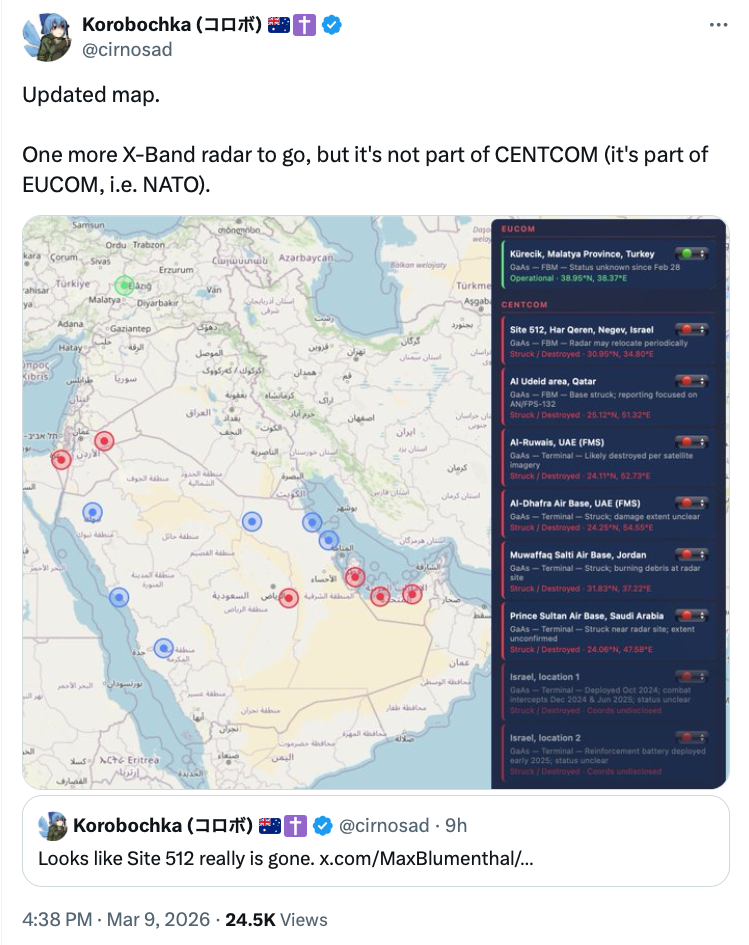Click the blue verified badge beside the top author name
The height and width of the screenshot is (945, 749).
pyautogui.click(x=332, y=25)
